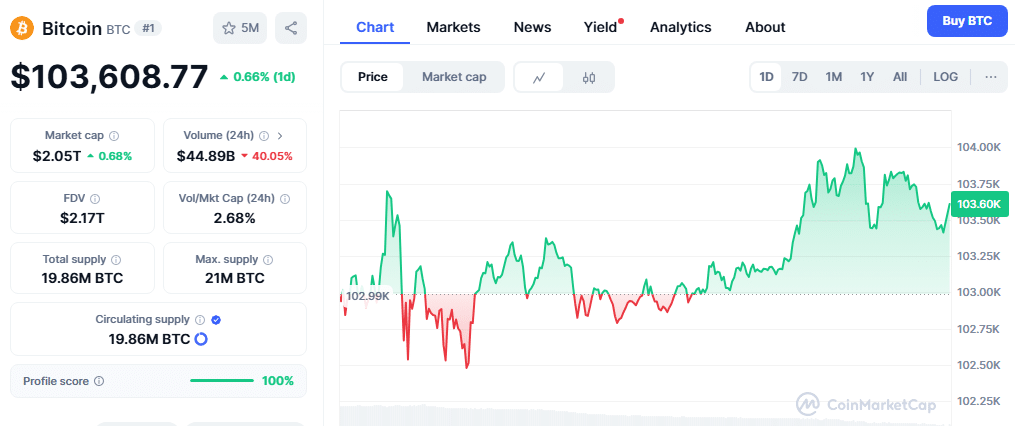Toggle chart to Market cap view
This screenshot has height=426, width=1015.
454,77
